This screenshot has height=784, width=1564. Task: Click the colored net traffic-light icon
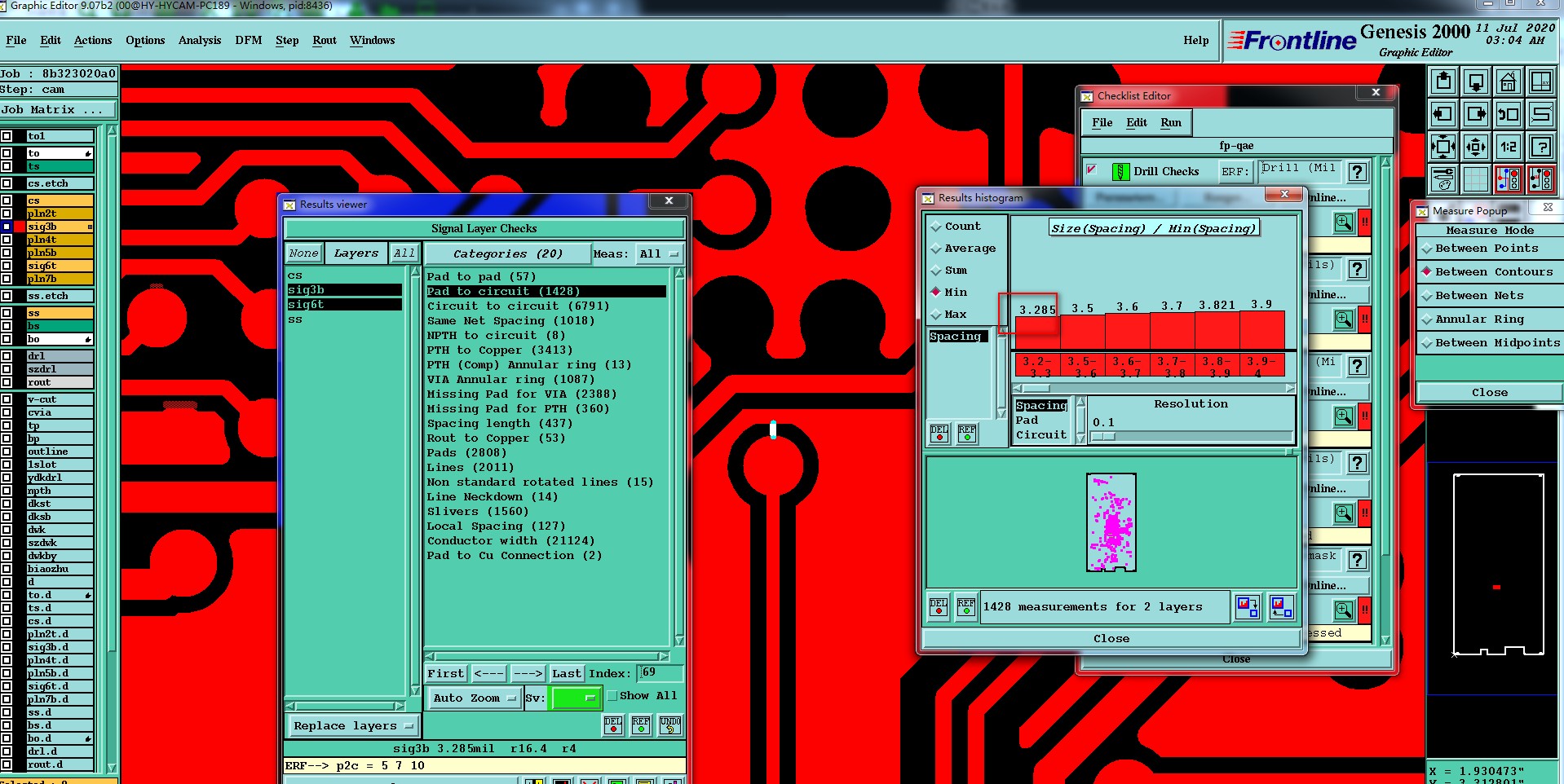click(x=1509, y=178)
